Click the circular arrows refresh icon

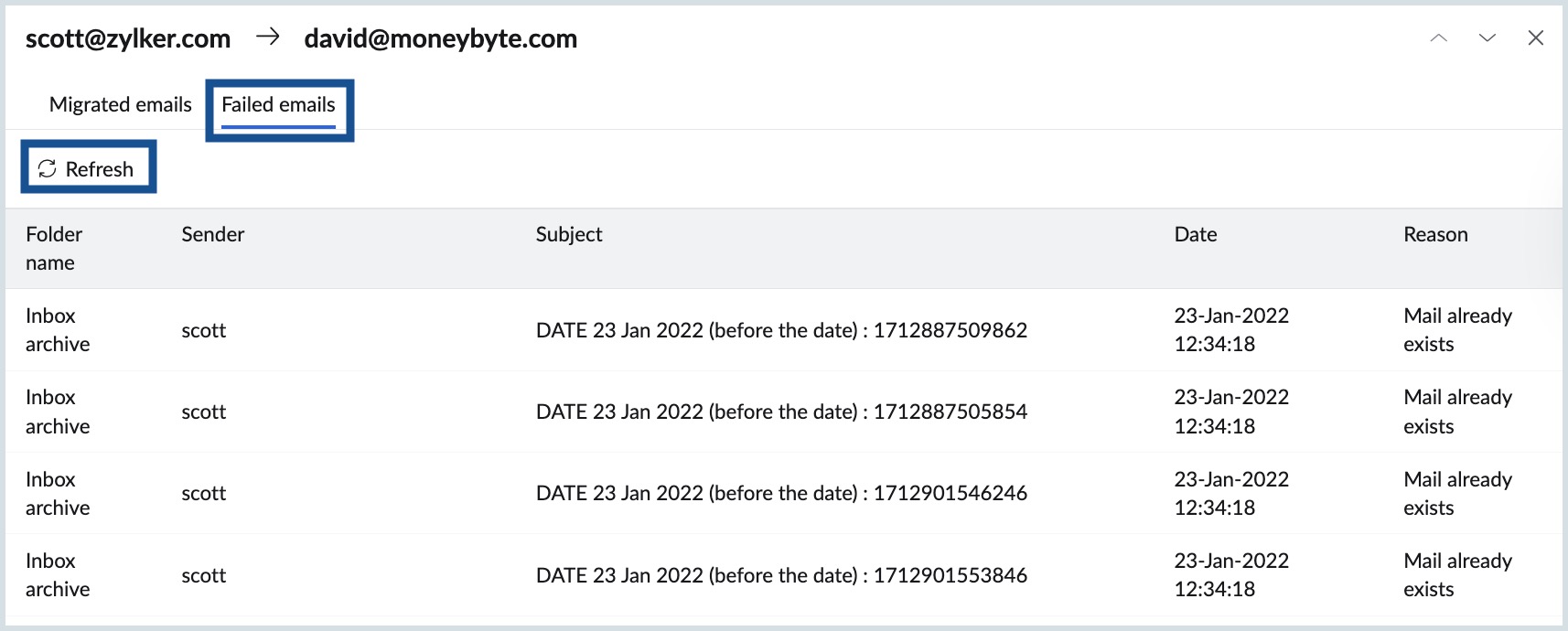click(x=48, y=169)
